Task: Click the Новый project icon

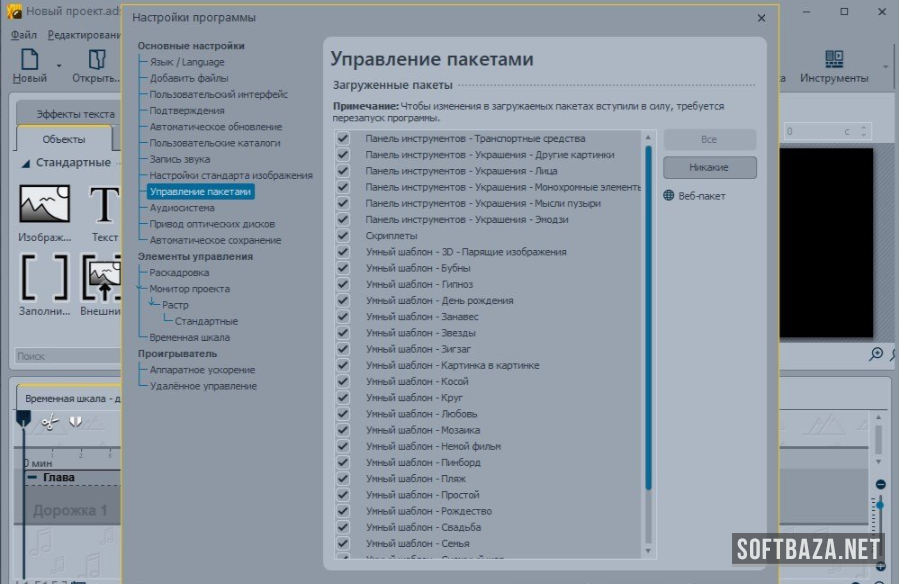Action: coord(30,62)
